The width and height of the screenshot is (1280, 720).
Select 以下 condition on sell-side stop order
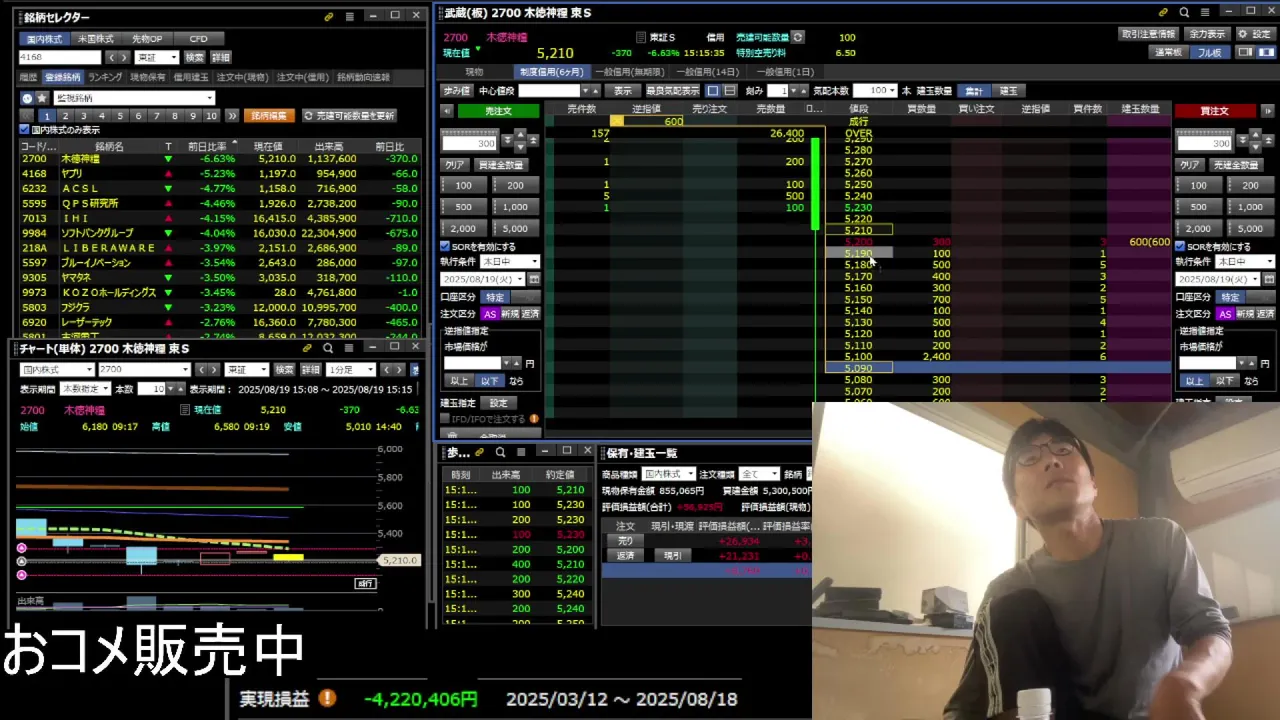[489, 381]
